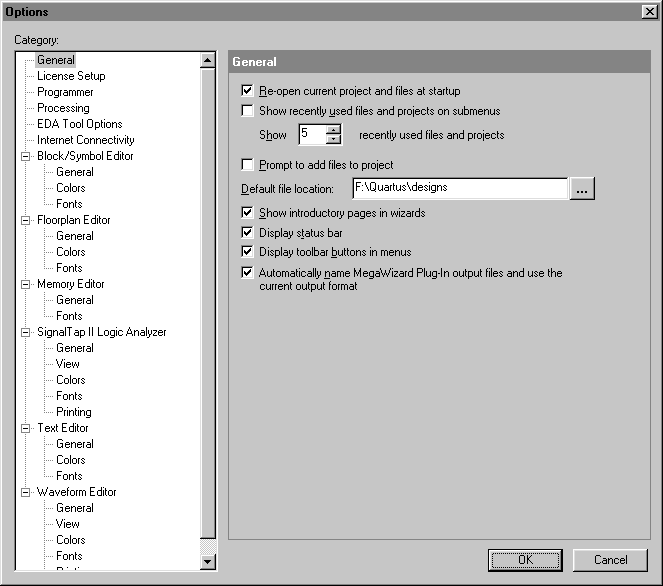663x586 pixels.
Task: Select License Setup category
Action: [71, 76]
